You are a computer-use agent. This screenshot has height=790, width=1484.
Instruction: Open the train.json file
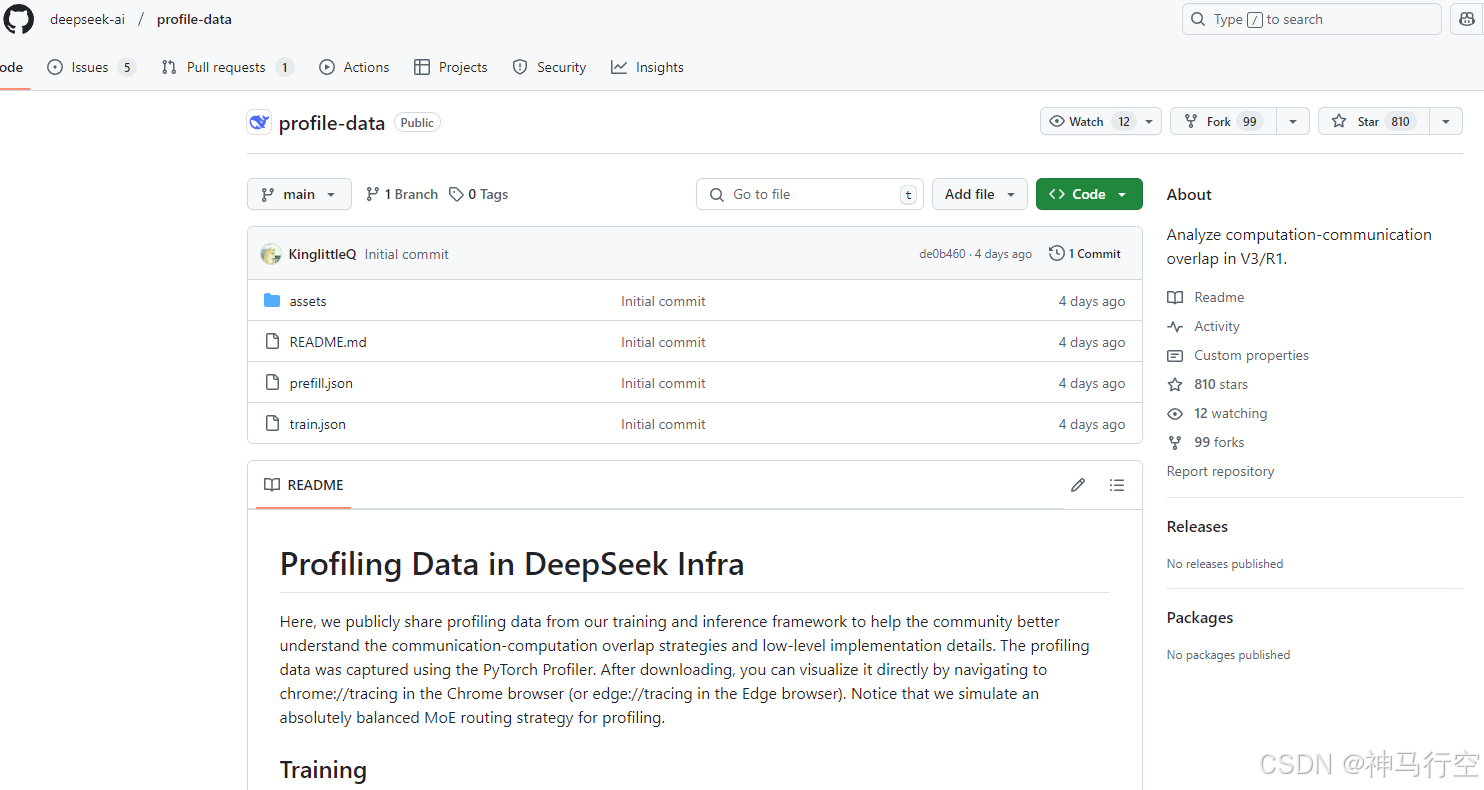click(318, 424)
